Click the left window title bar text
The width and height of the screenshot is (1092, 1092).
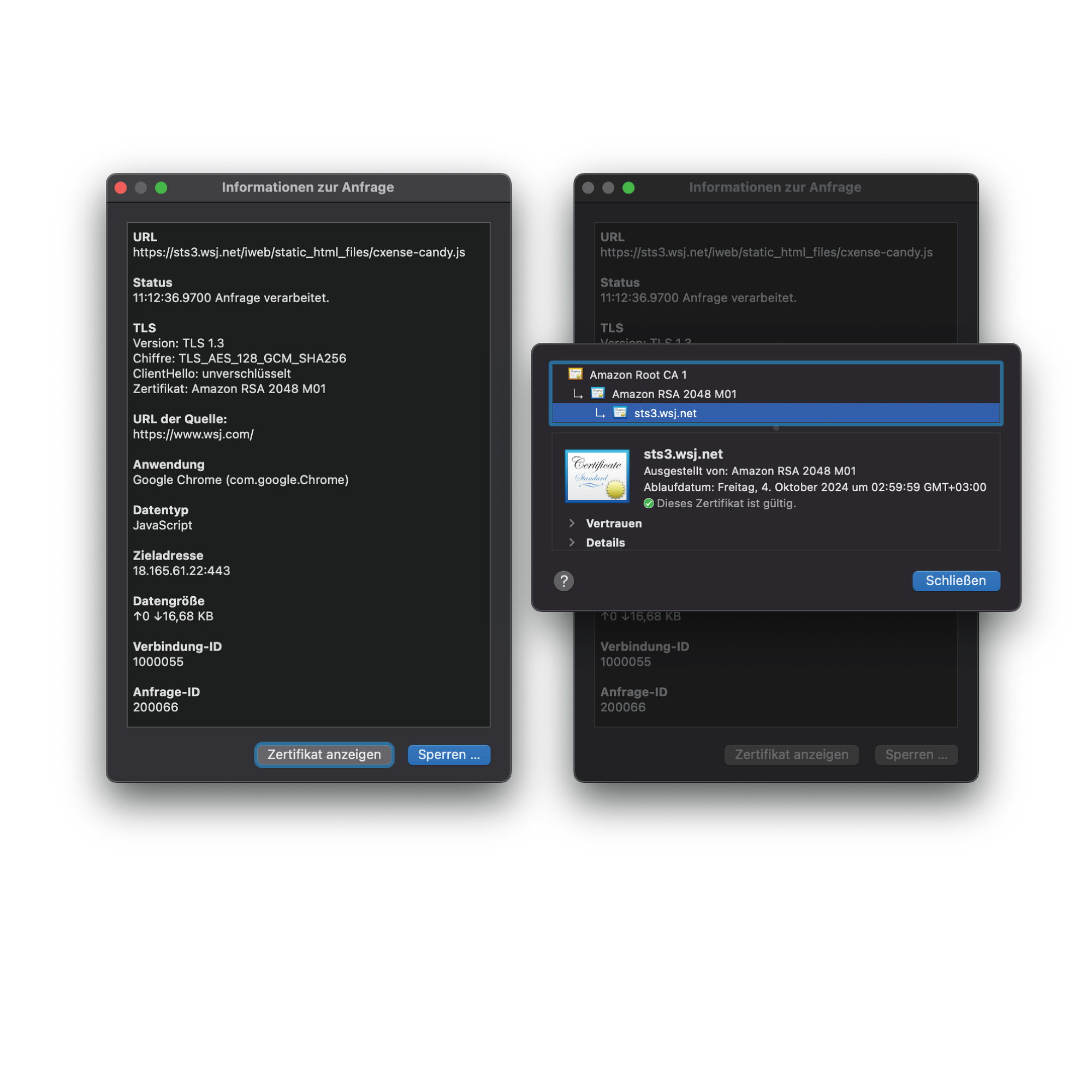pyautogui.click(x=308, y=187)
